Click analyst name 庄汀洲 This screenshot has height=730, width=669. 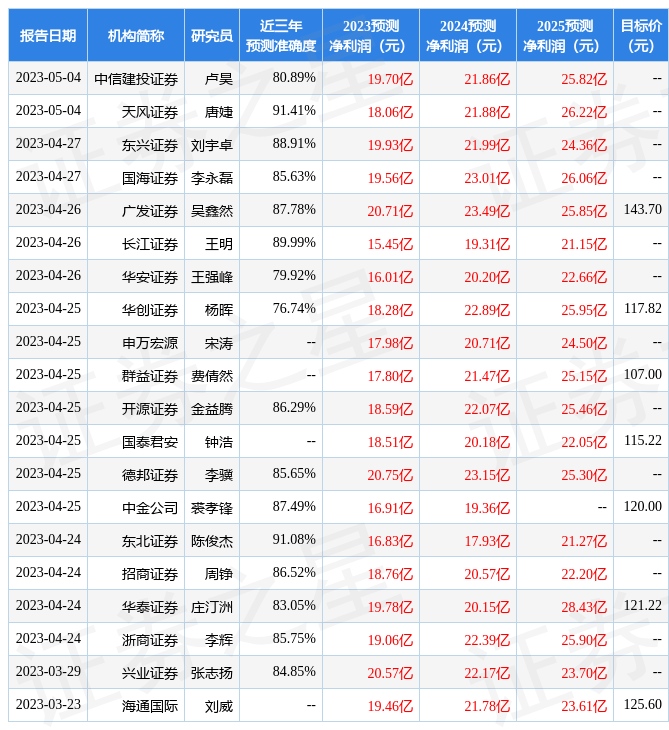point(212,606)
